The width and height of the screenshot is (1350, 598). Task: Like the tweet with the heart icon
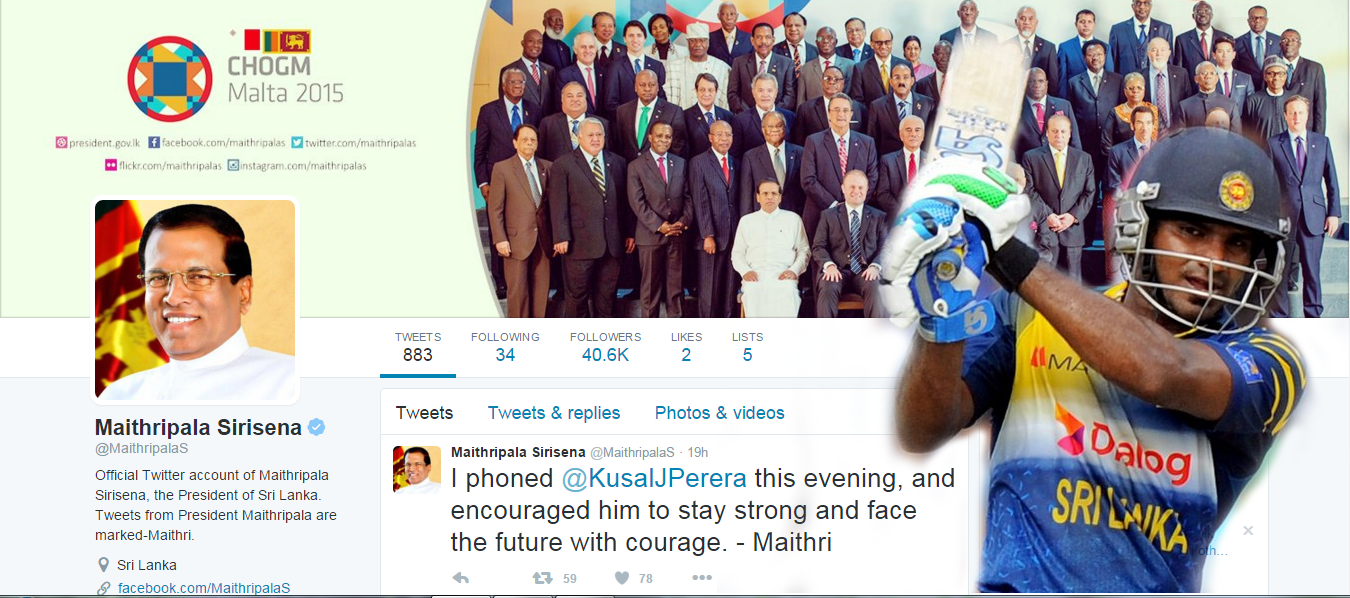[621, 577]
